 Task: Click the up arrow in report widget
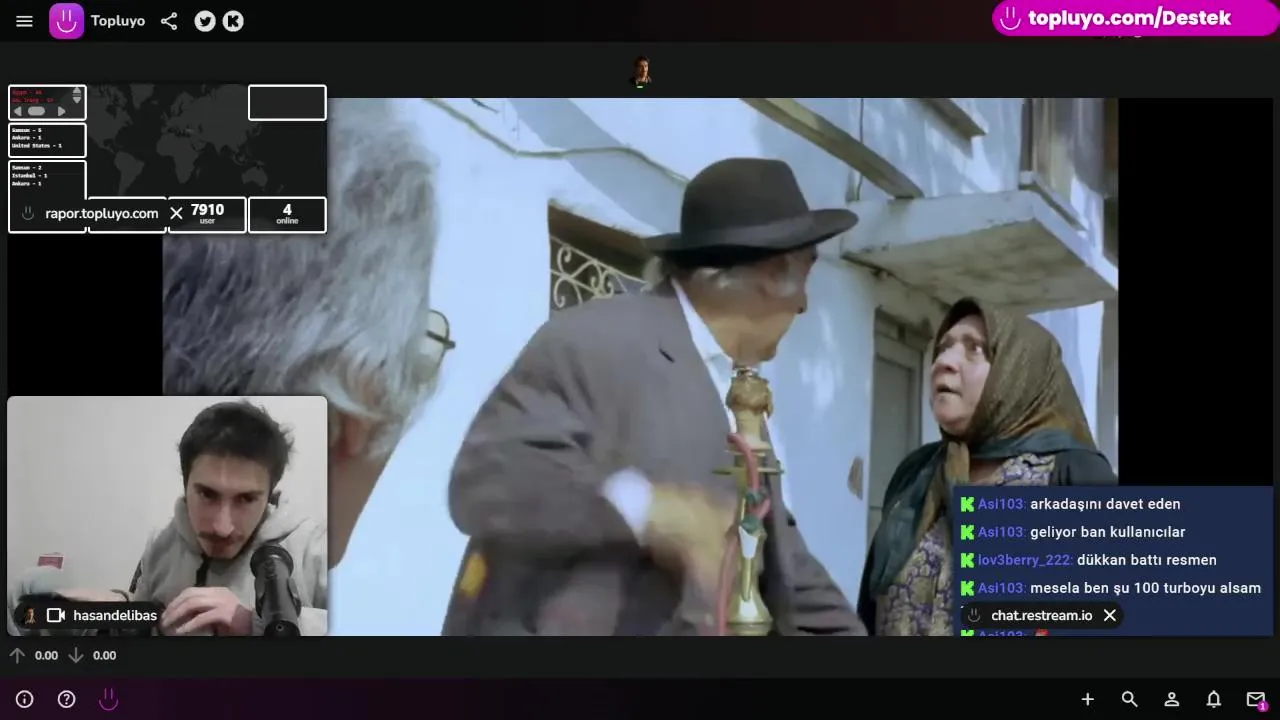(77, 91)
